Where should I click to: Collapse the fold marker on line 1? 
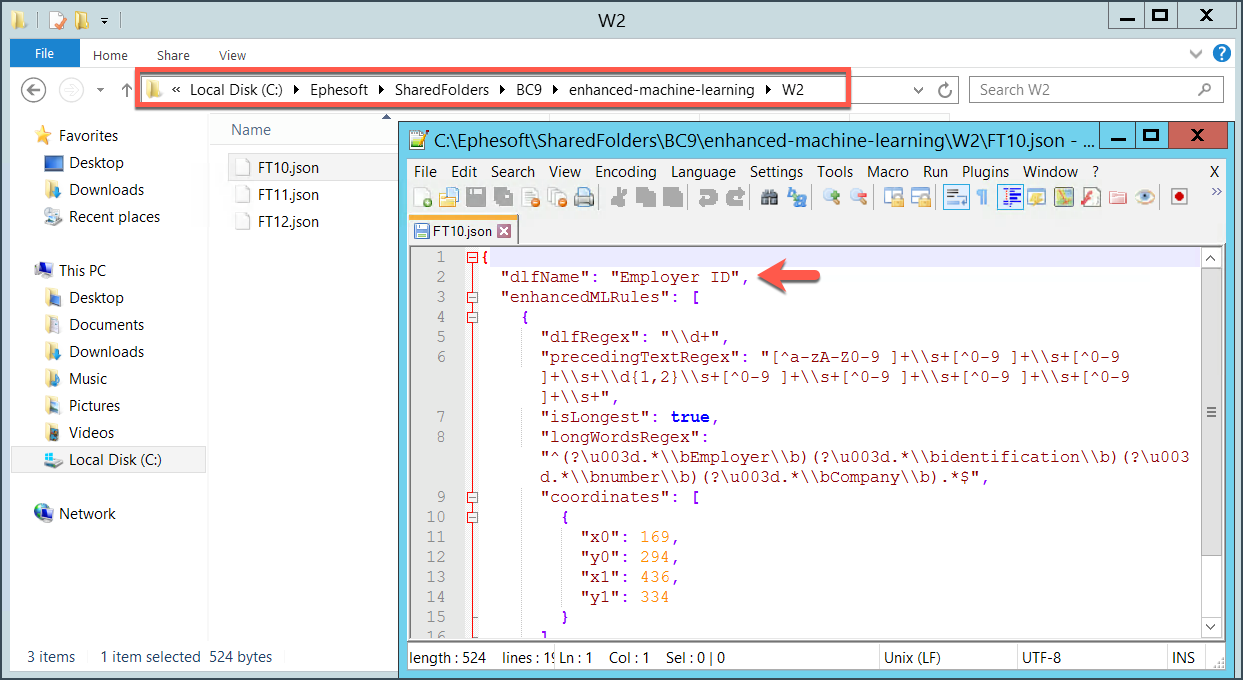click(472, 257)
